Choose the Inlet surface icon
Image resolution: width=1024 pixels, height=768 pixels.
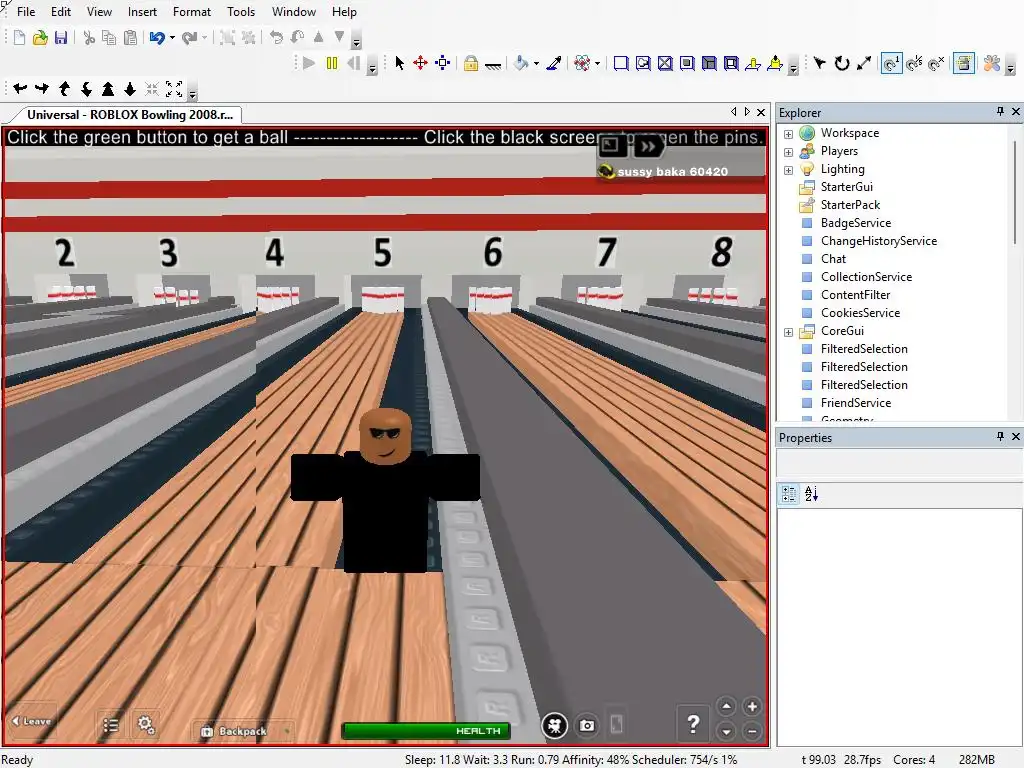click(x=709, y=63)
